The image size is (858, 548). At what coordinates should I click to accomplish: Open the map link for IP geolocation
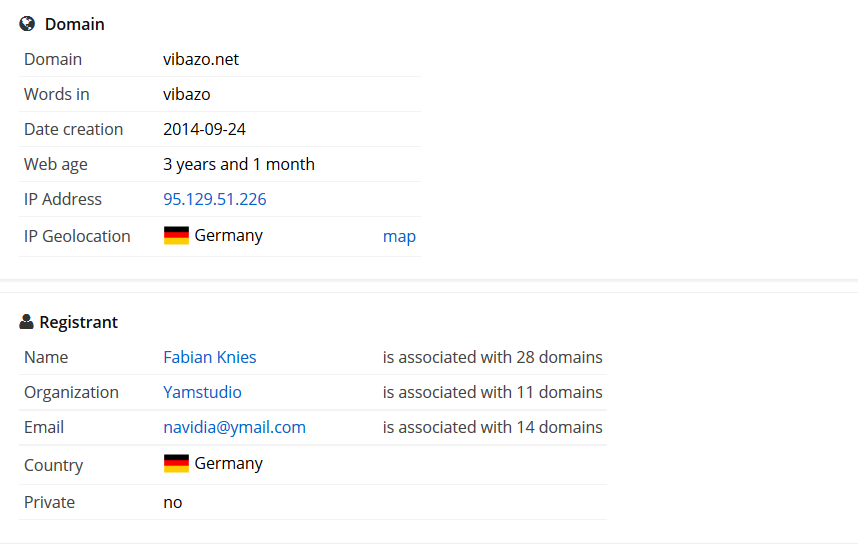[399, 236]
